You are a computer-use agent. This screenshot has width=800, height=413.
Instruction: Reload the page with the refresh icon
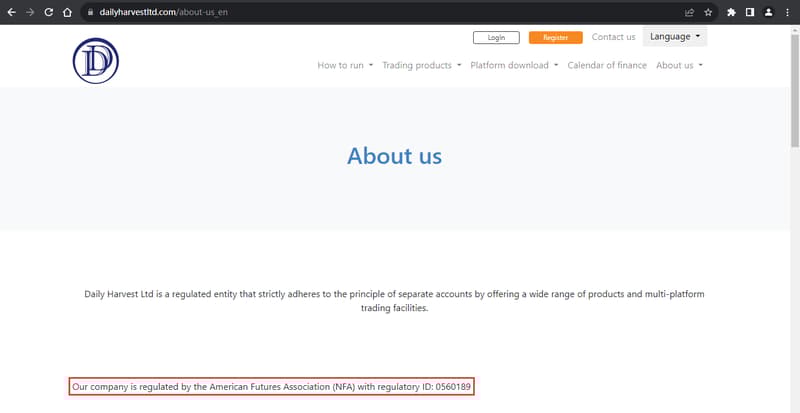(48, 12)
